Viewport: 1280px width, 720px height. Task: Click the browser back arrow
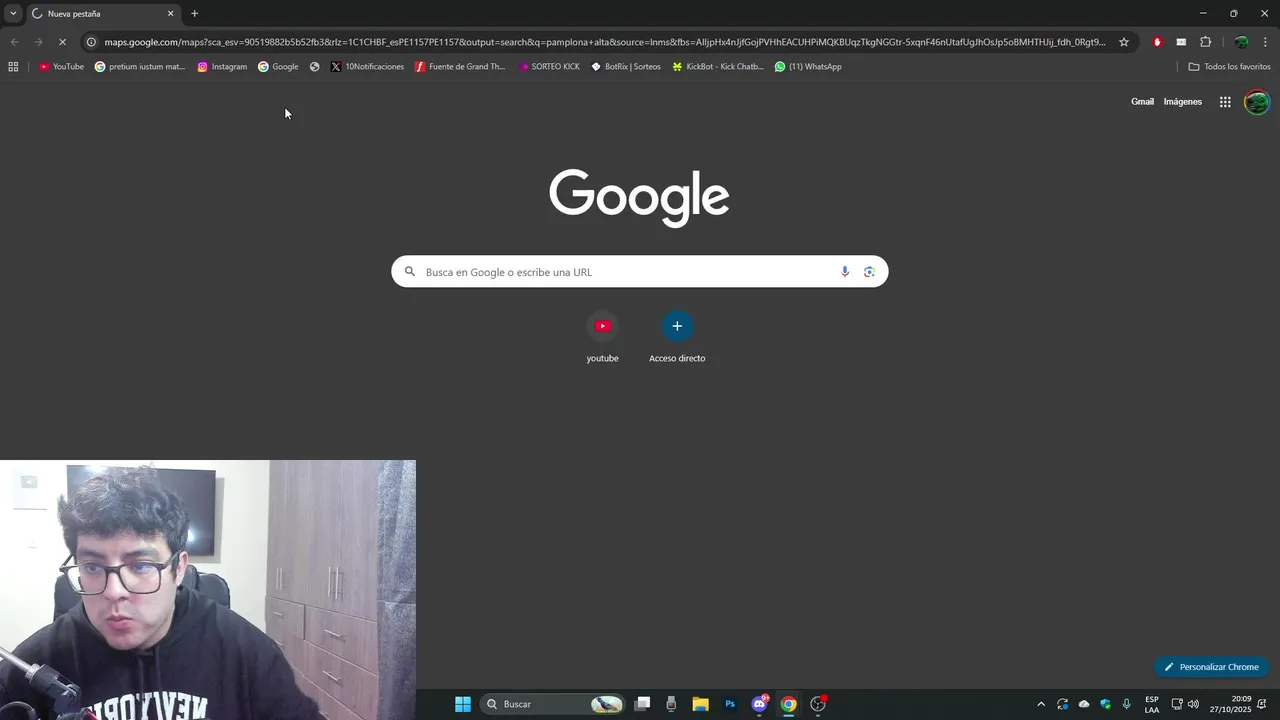(x=14, y=42)
